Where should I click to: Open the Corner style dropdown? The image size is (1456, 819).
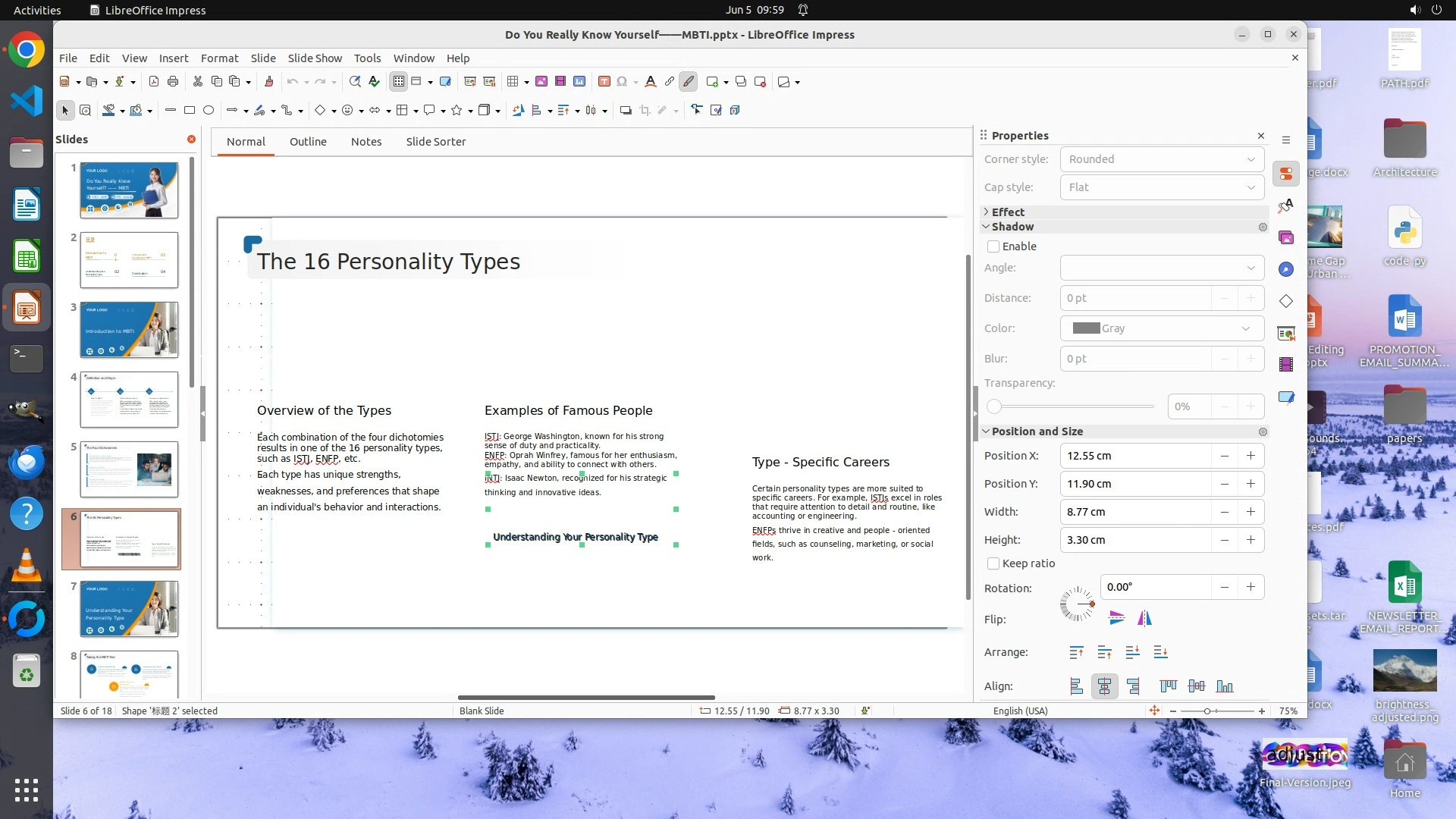1162,159
